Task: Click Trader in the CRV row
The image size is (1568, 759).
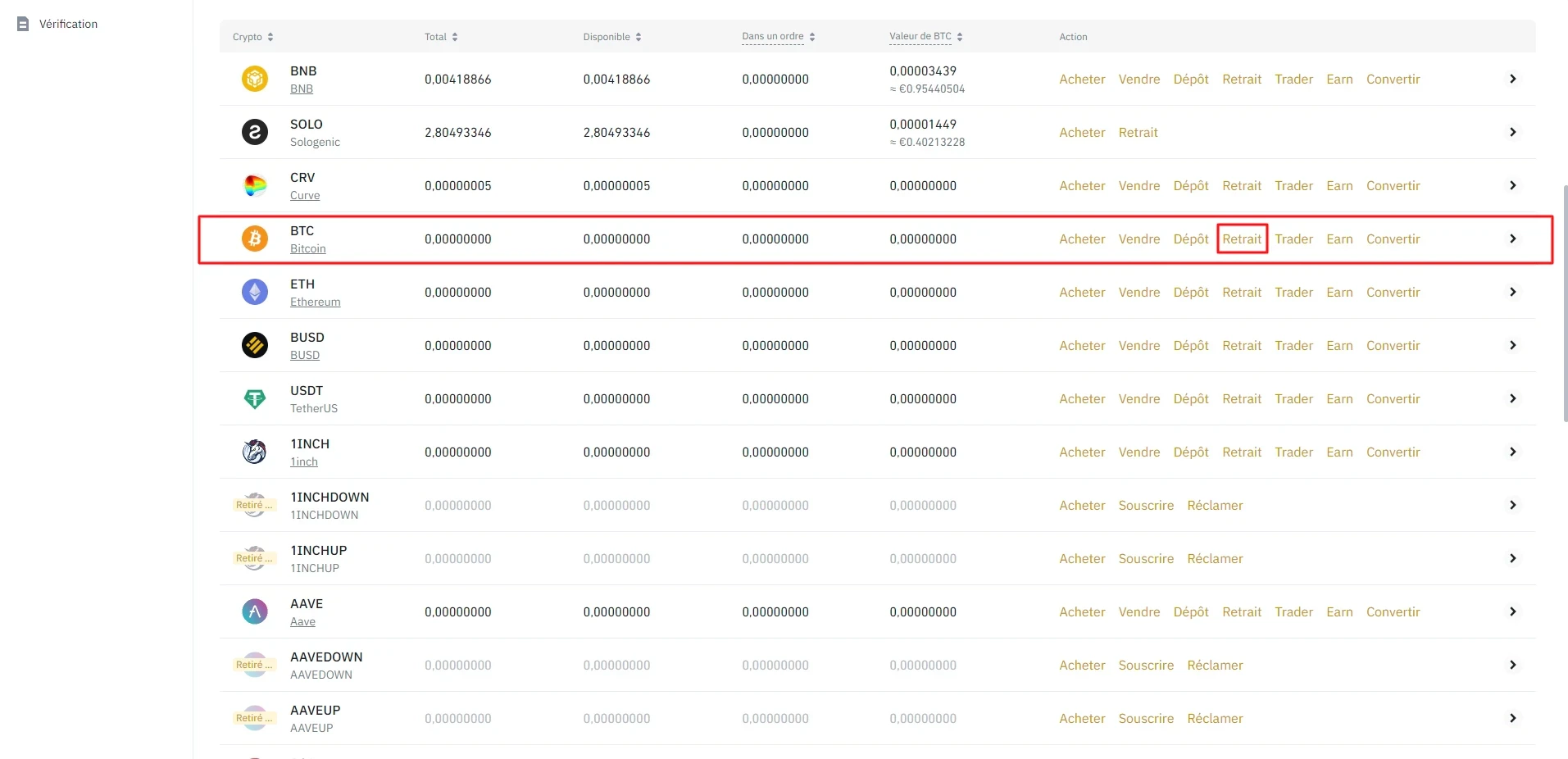Action: coord(1293,185)
